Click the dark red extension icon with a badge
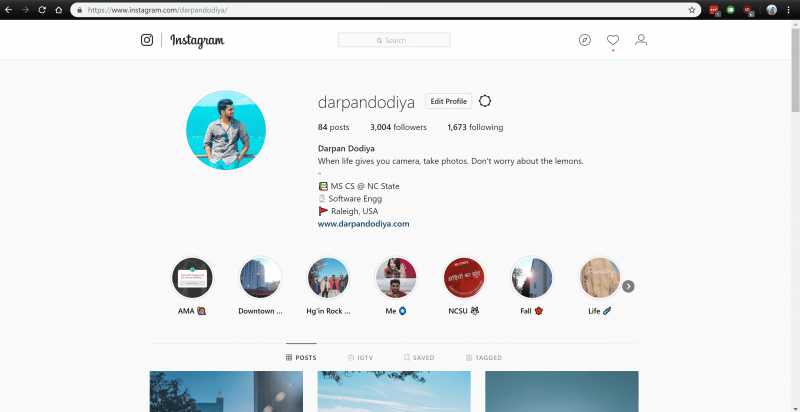Screen dimensions: 800x412 748,10
